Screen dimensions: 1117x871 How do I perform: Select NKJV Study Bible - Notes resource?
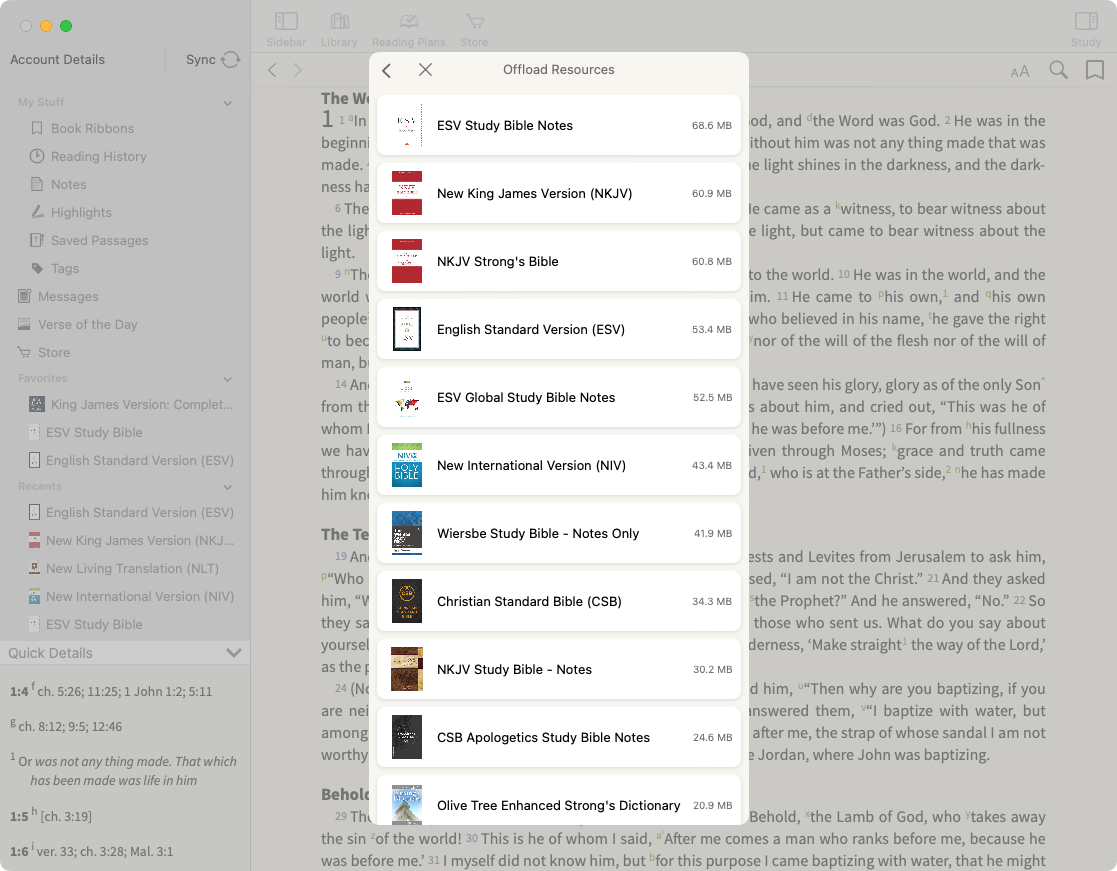tap(558, 669)
